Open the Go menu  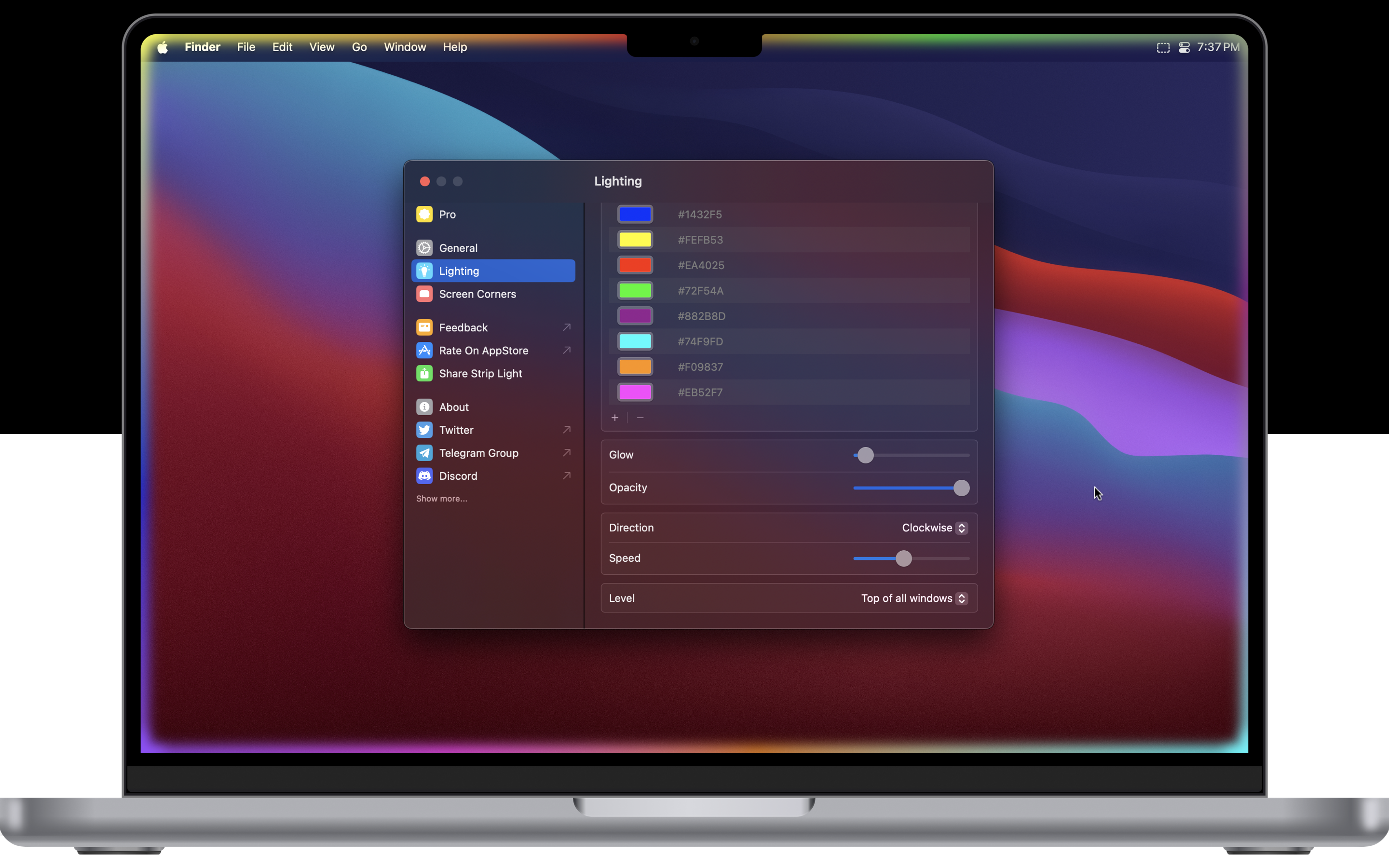point(359,47)
